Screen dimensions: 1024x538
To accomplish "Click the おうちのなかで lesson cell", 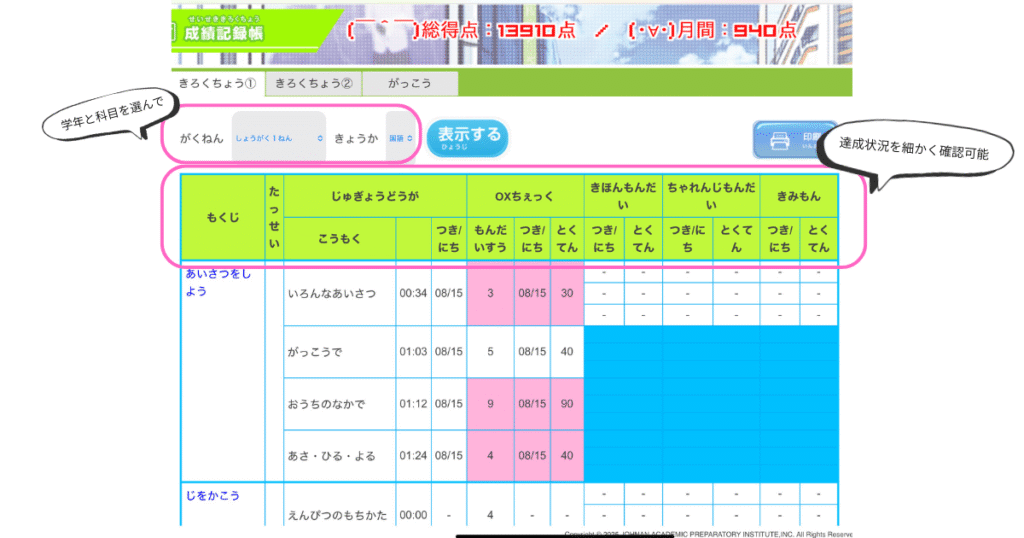I will pyautogui.click(x=339, y=404).
